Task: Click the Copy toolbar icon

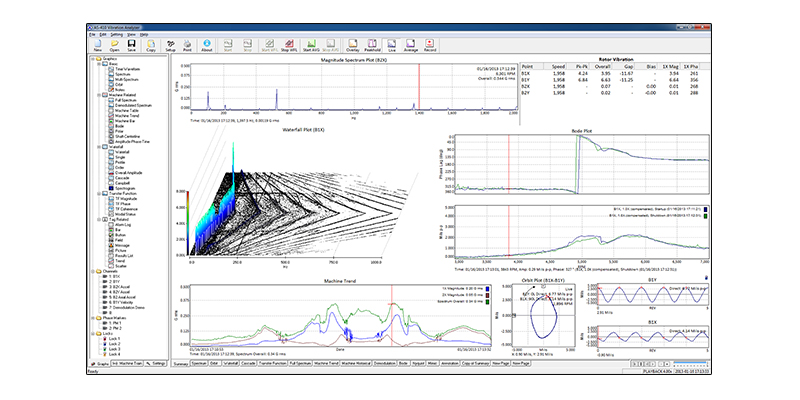Action: coord(151,45)
